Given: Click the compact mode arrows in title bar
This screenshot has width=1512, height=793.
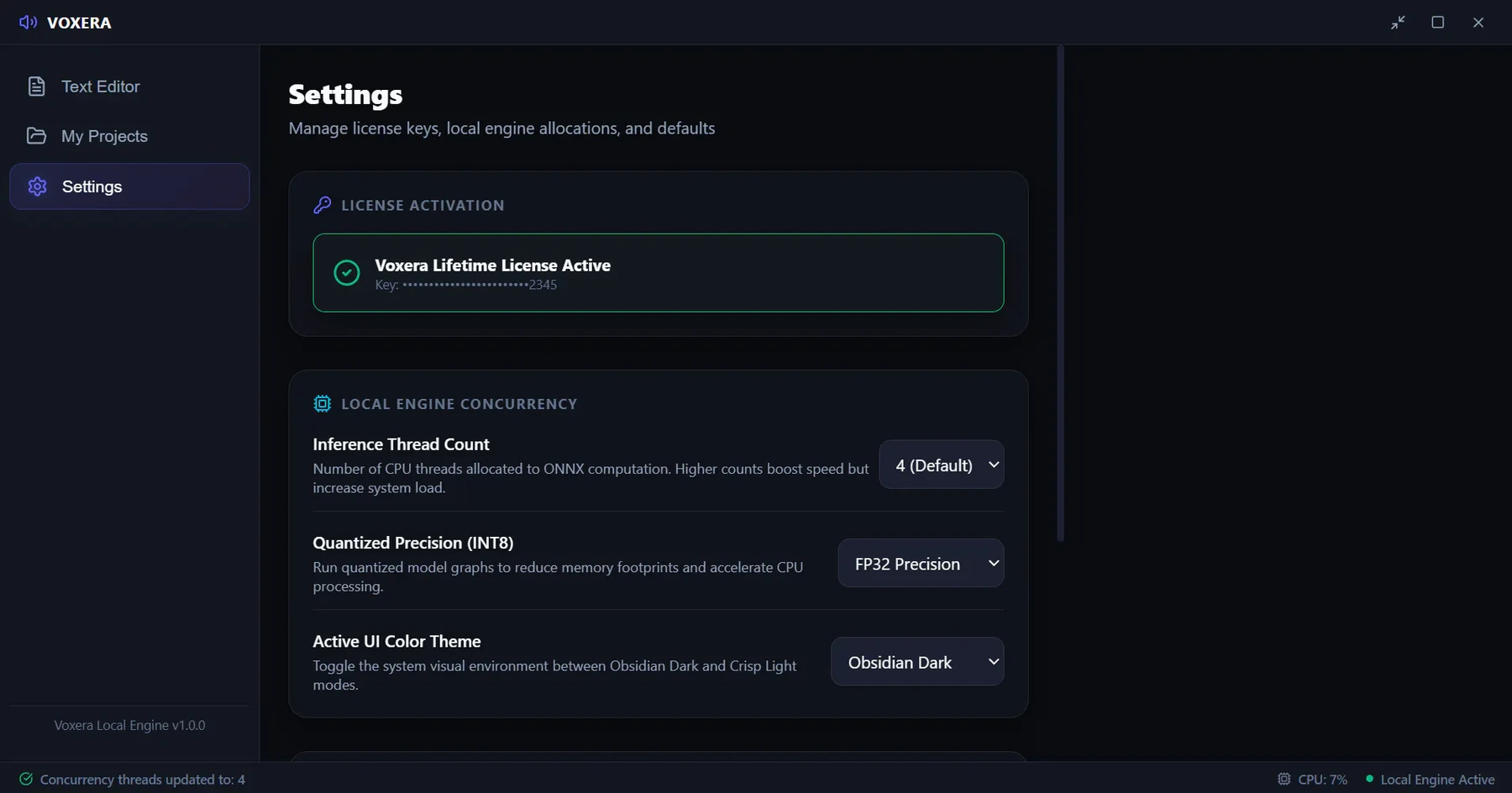Looking at the screenshot, I should pyautogui.click(x=1398, y=23).
